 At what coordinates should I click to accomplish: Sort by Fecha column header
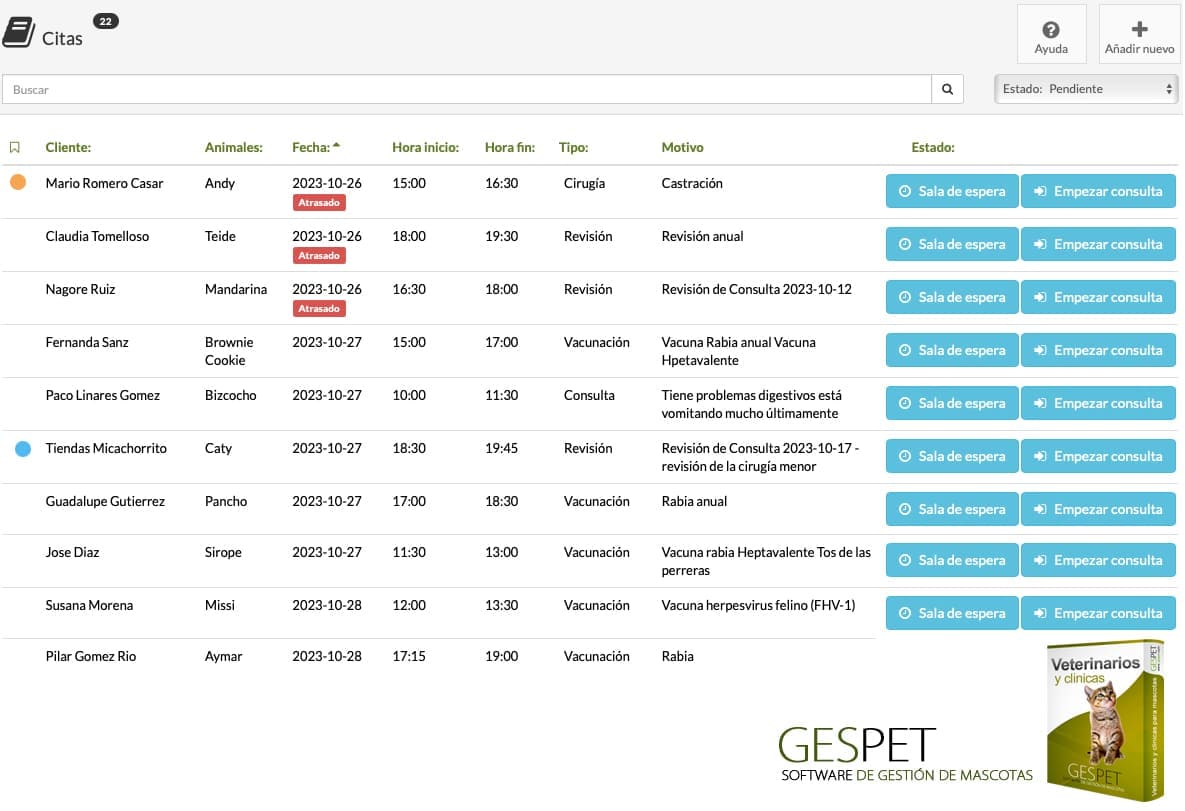316,147
